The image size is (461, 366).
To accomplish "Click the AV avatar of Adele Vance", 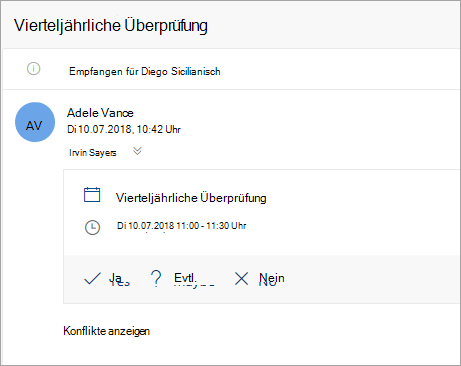I will point(35,122).
